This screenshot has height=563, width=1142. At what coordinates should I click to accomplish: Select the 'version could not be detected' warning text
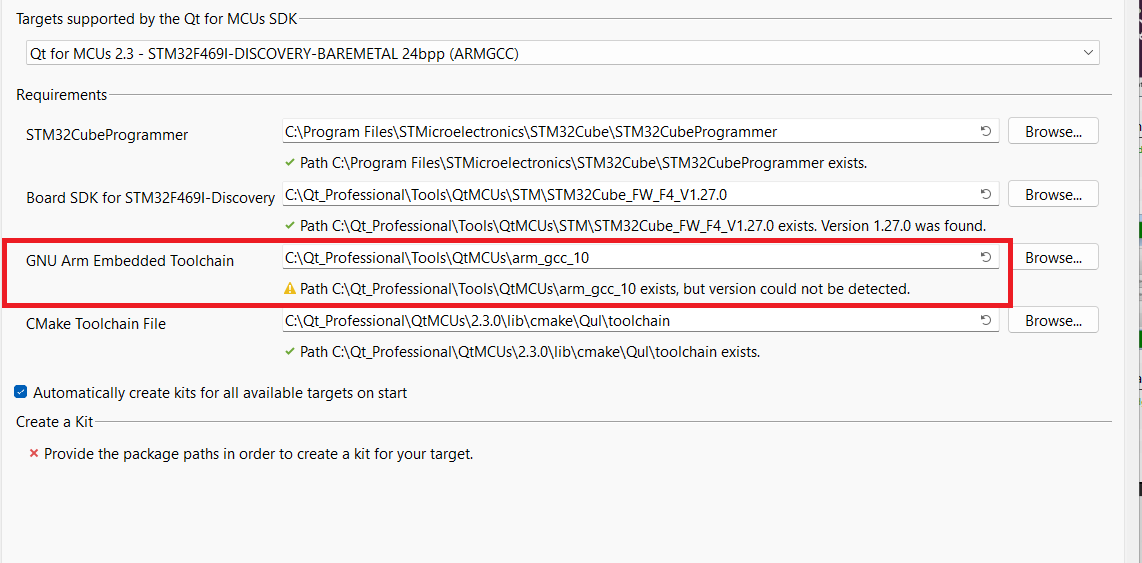click(x=605, y=288)
